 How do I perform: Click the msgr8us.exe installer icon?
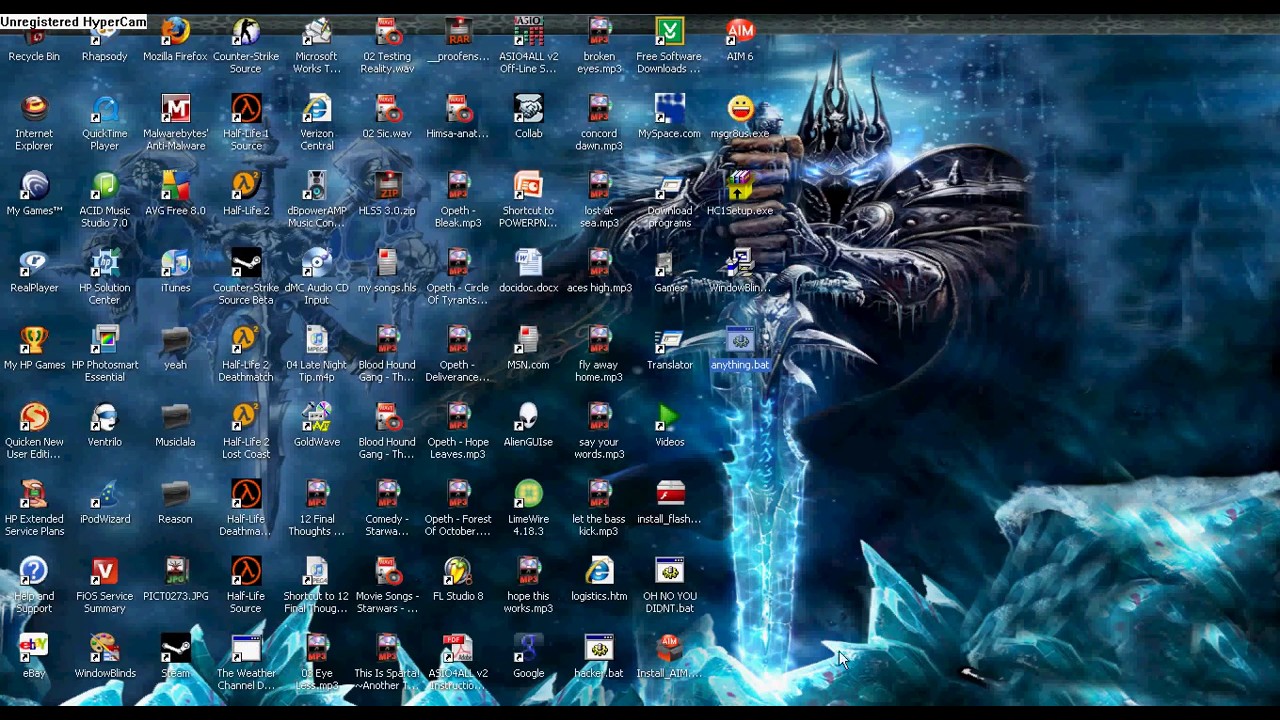740,116
